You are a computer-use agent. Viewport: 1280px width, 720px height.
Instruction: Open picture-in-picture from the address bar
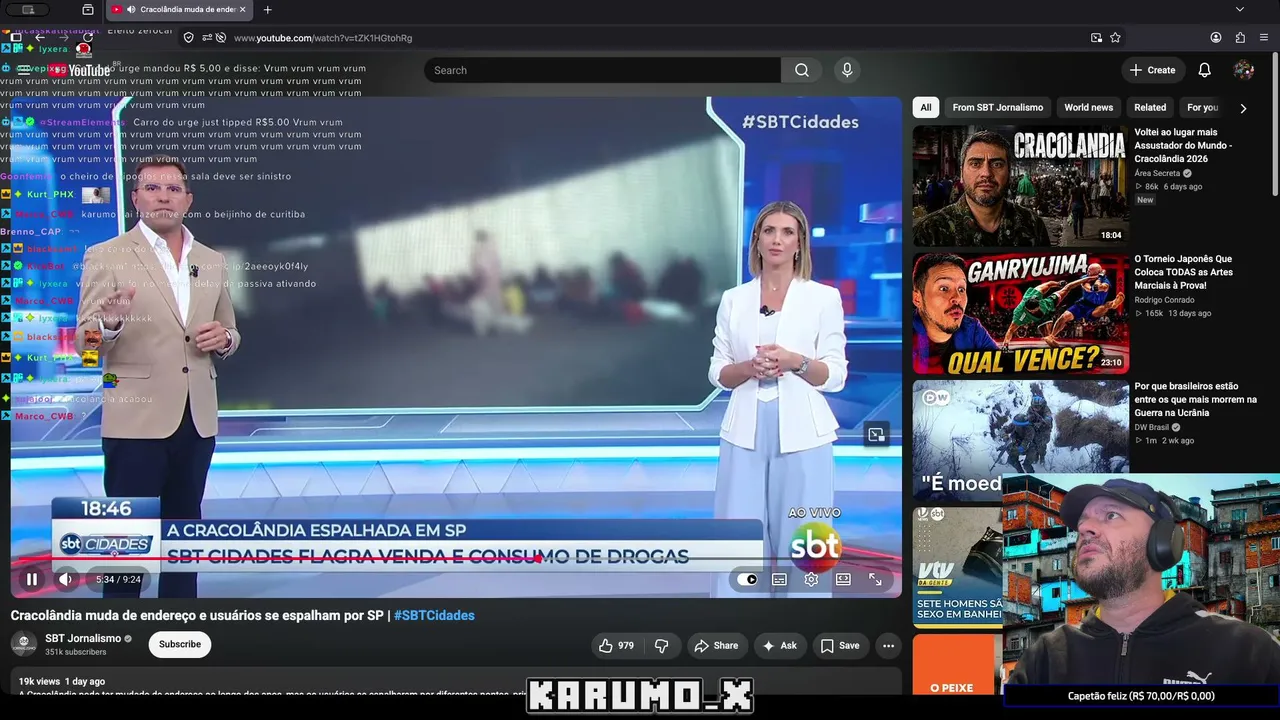tap(1096, 38)
